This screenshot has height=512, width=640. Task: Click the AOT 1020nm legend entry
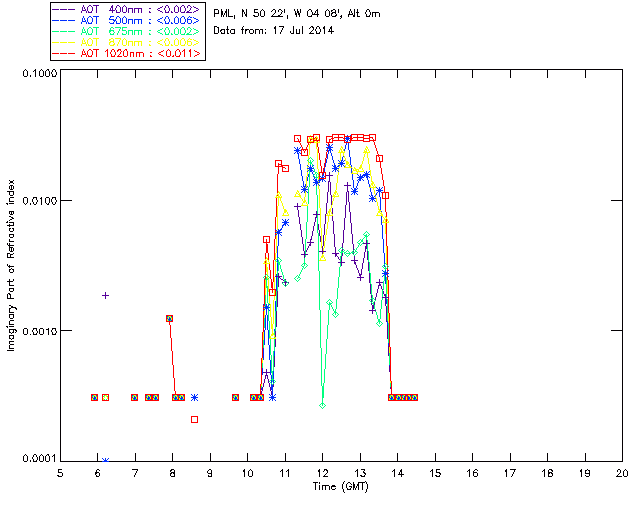[127, 53]
